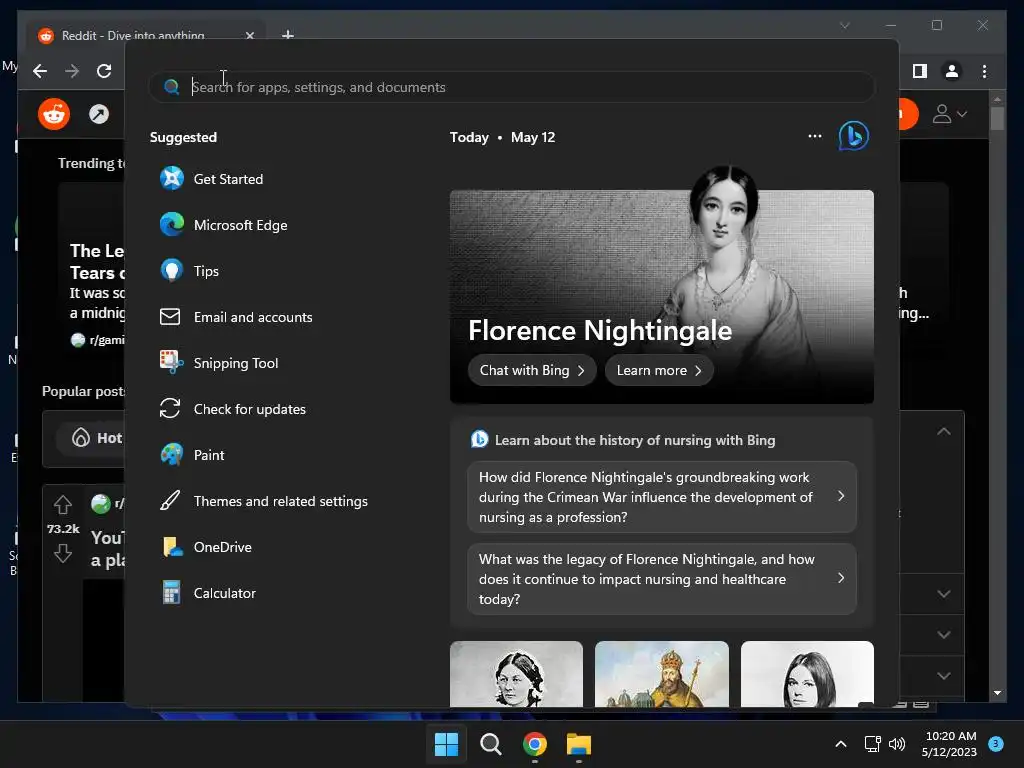The width and height of the screenshot is (1024, 768).
Task: Click Chat with Bing button
Action: pos(532,370)
